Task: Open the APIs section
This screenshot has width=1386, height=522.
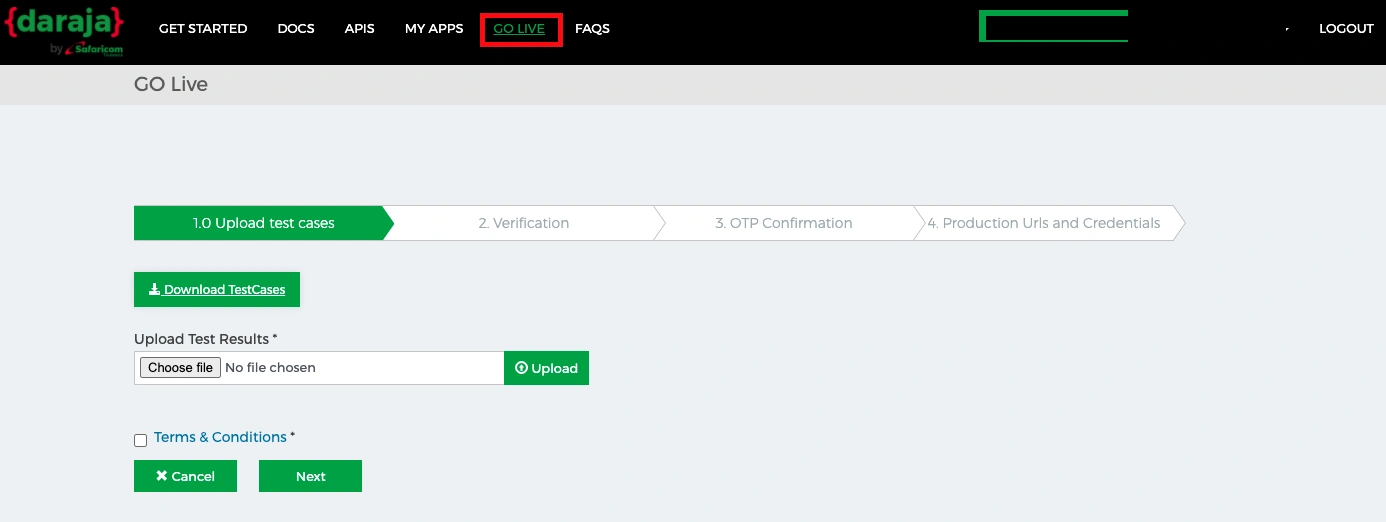Action: [x=359, y=29]
